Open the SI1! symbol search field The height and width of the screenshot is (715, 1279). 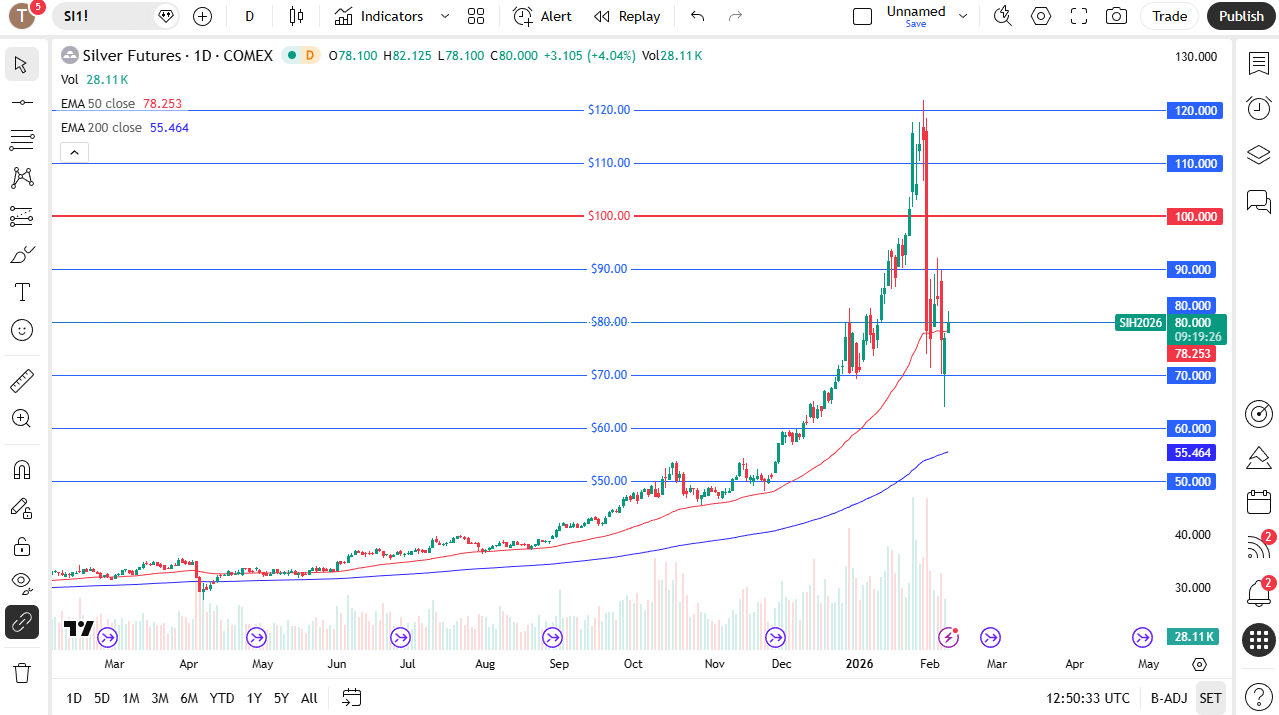(116, 16)
